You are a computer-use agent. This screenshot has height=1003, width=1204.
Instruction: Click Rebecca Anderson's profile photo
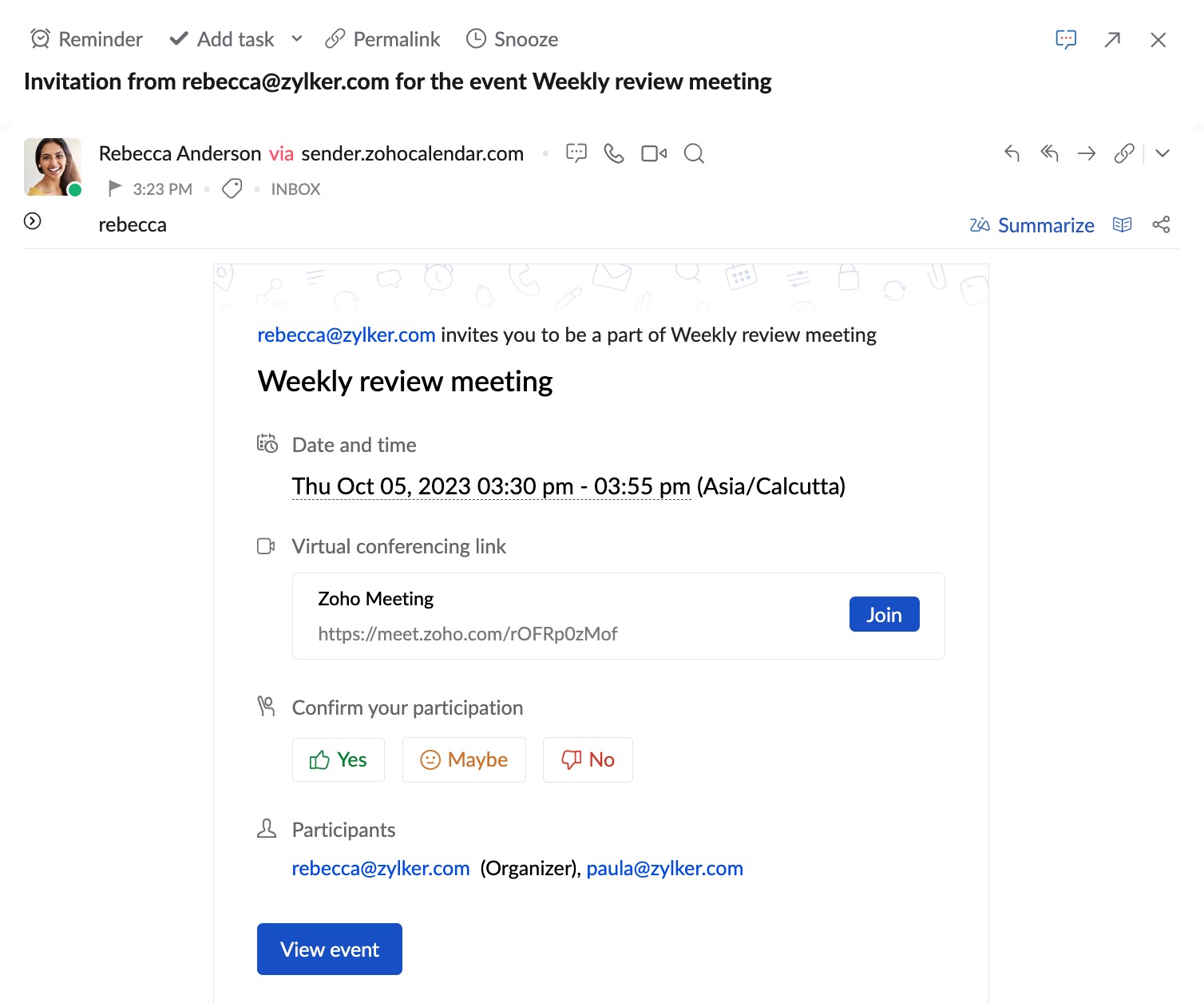[x=53, y=167]
